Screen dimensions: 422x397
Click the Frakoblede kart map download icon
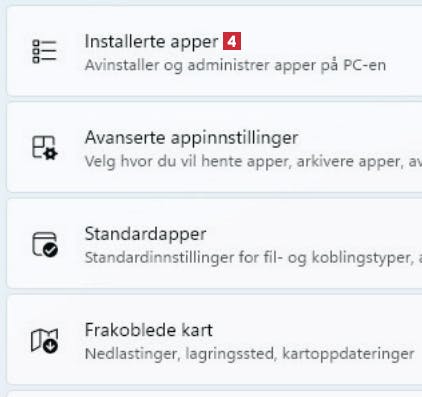click(x=44, y=340)
